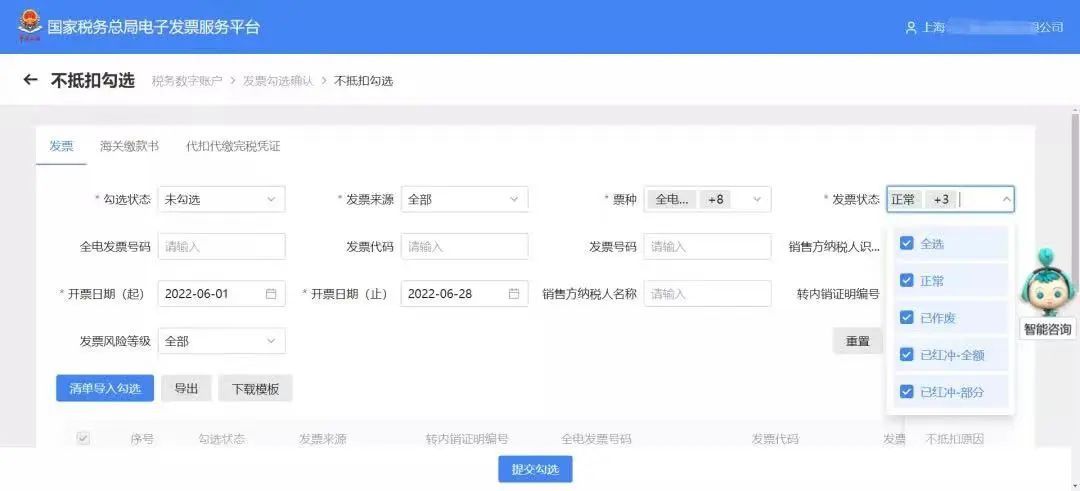Uncheck the 全选 option
The width and height of the screenshot is (1080, 491).
coord(907,243)
